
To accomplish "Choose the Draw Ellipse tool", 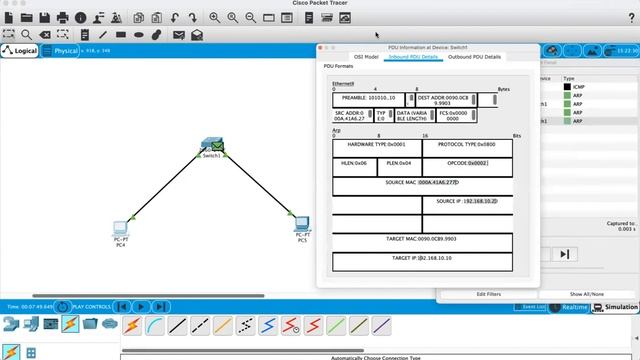I will pyautogui.click(x=139, y=35).
